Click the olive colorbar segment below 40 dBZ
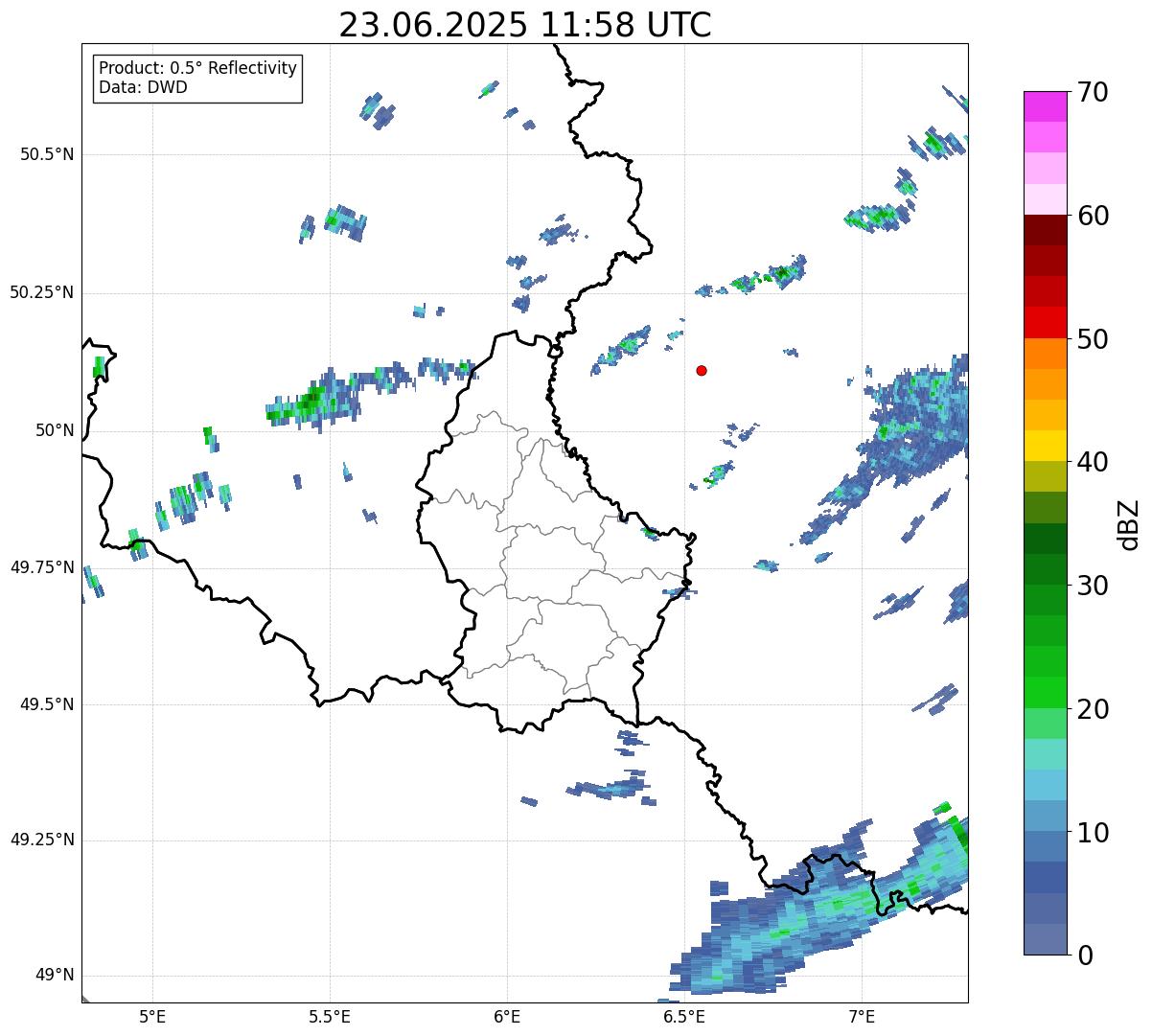The image size is (1152, 1036). click(x=1045, y=477)
